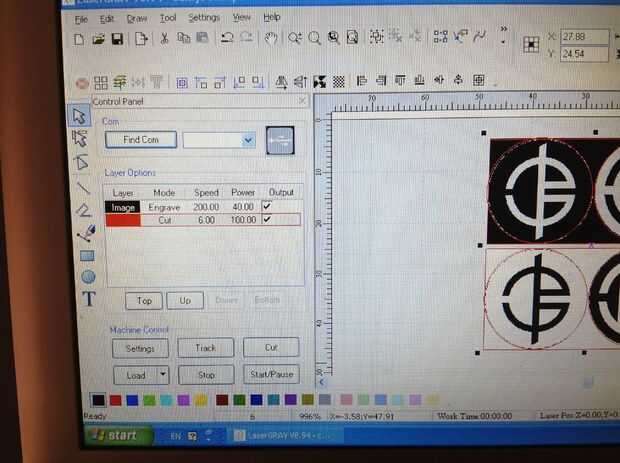Click the EN language indicator in taskbar
Screen dimensions: 620x463
[x=176, y=436]
